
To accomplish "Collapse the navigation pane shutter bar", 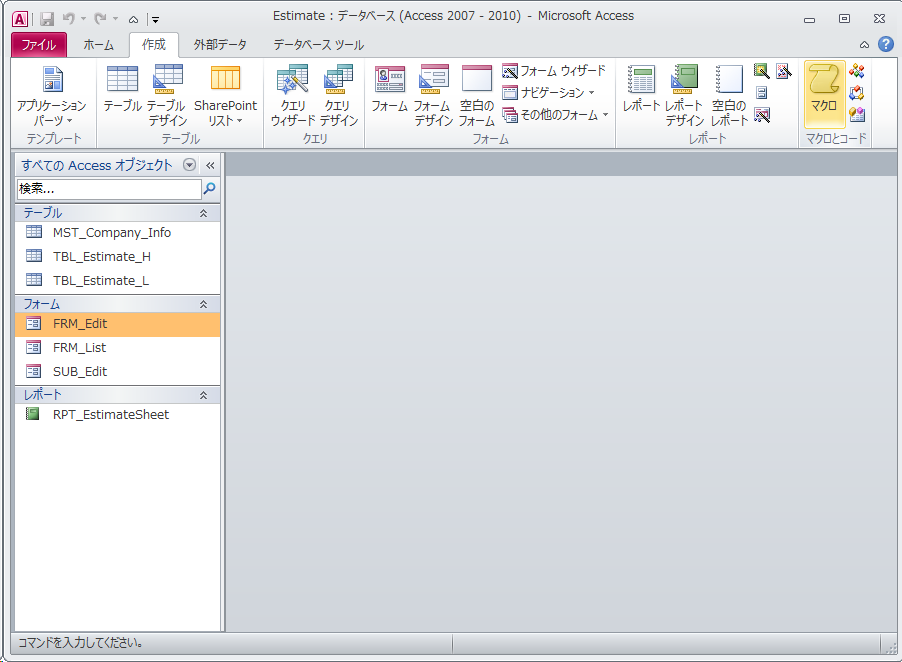I will click(210, 166).
